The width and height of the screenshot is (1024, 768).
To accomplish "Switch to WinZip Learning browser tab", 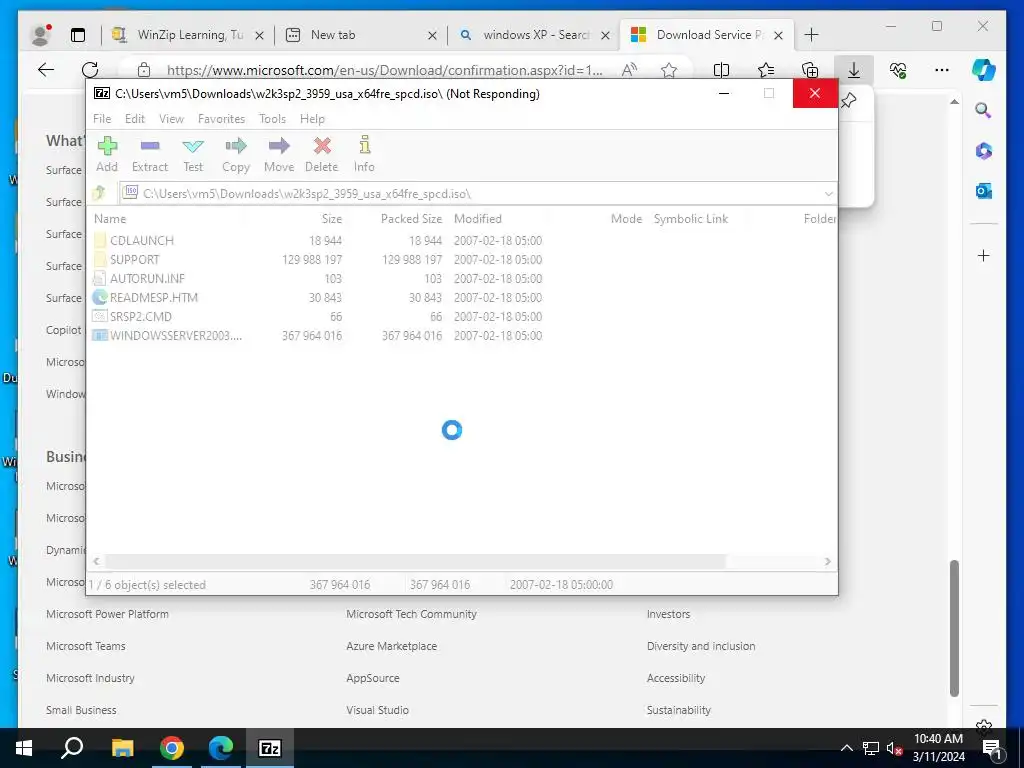I will (188, 35).
